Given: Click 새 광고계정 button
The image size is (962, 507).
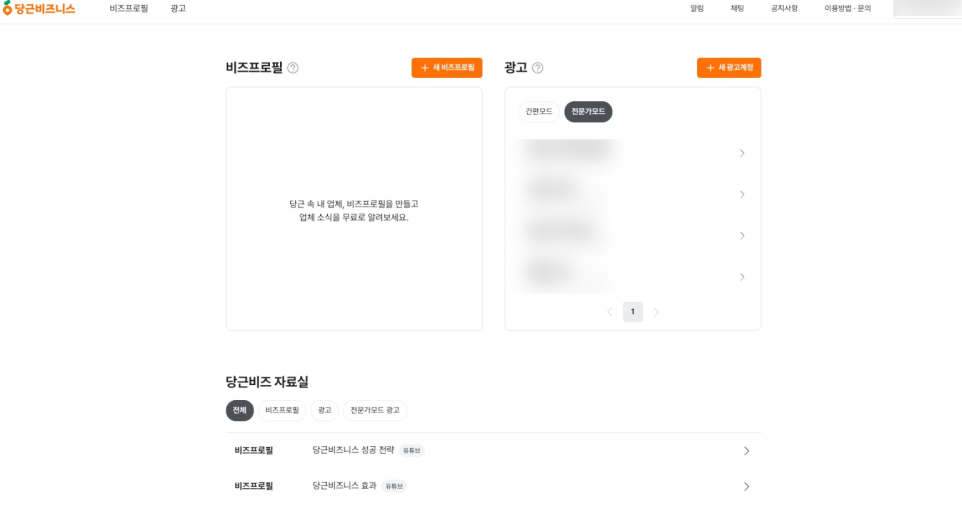Looking at the screenshot, I should 729,68.
